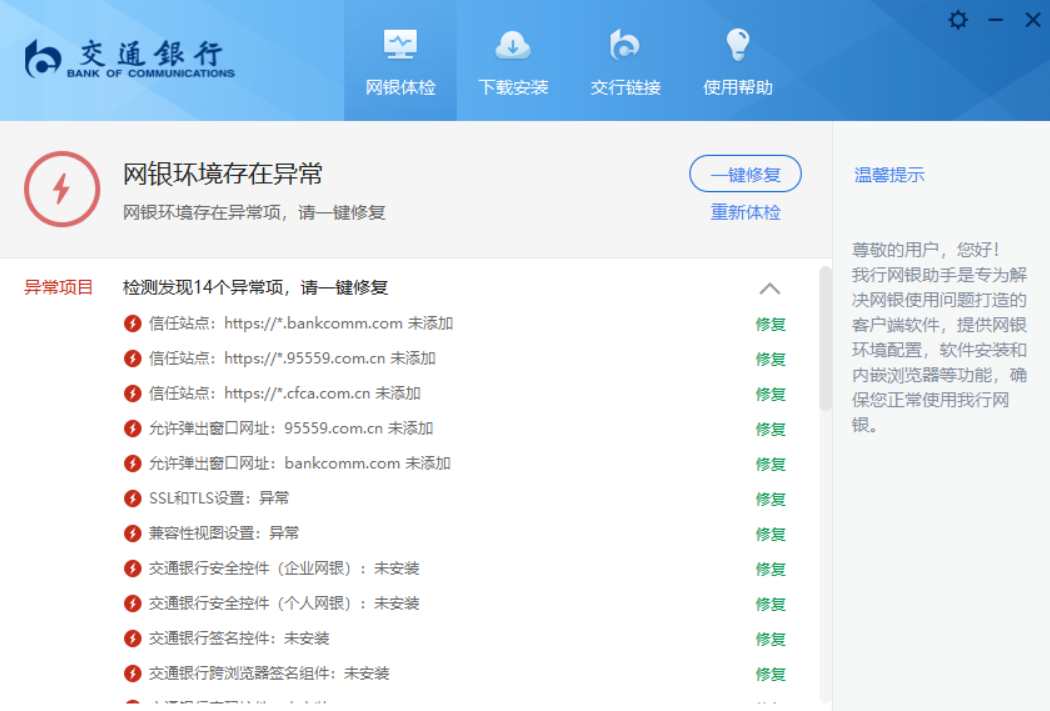Click the cloud download icon
Screen dimensions: 1050x711
click(x=513, y=45)
